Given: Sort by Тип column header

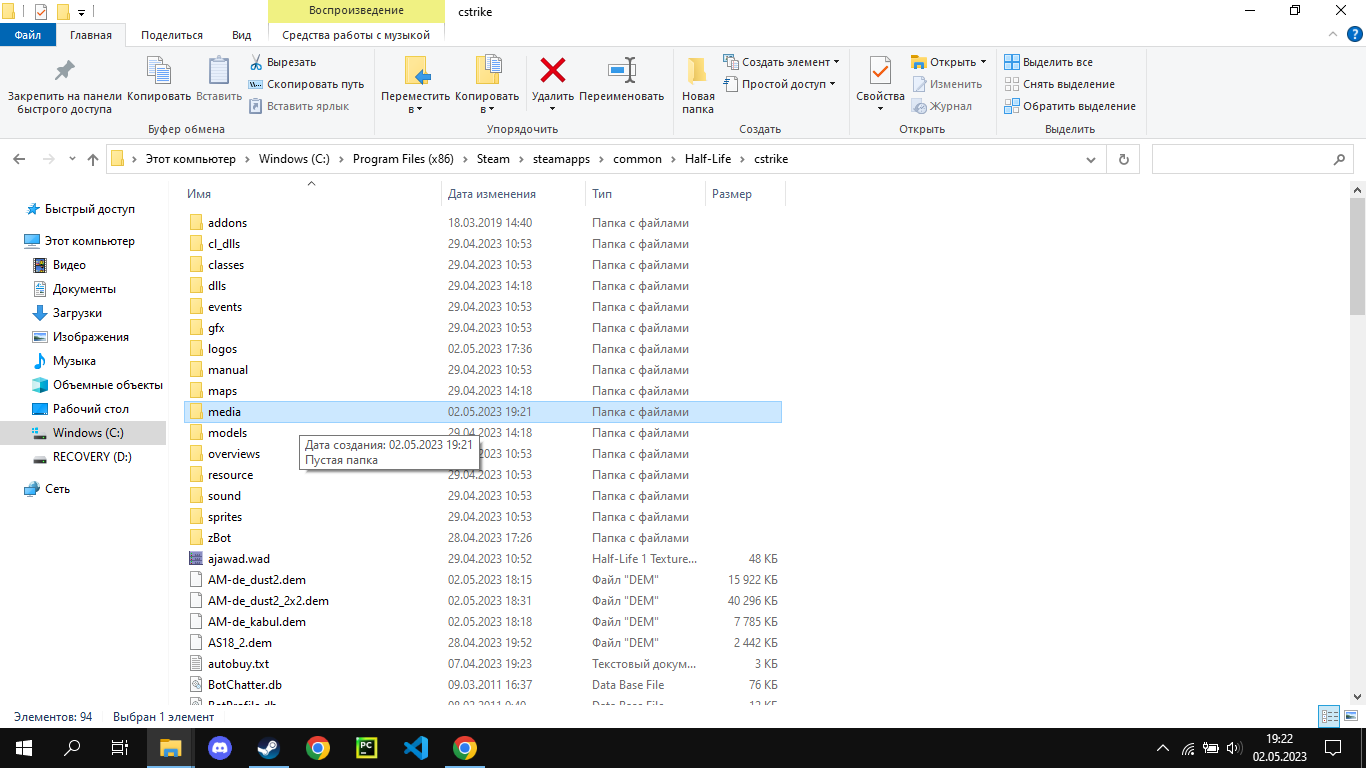Looking at the screenshot, I should coord(645,194).
